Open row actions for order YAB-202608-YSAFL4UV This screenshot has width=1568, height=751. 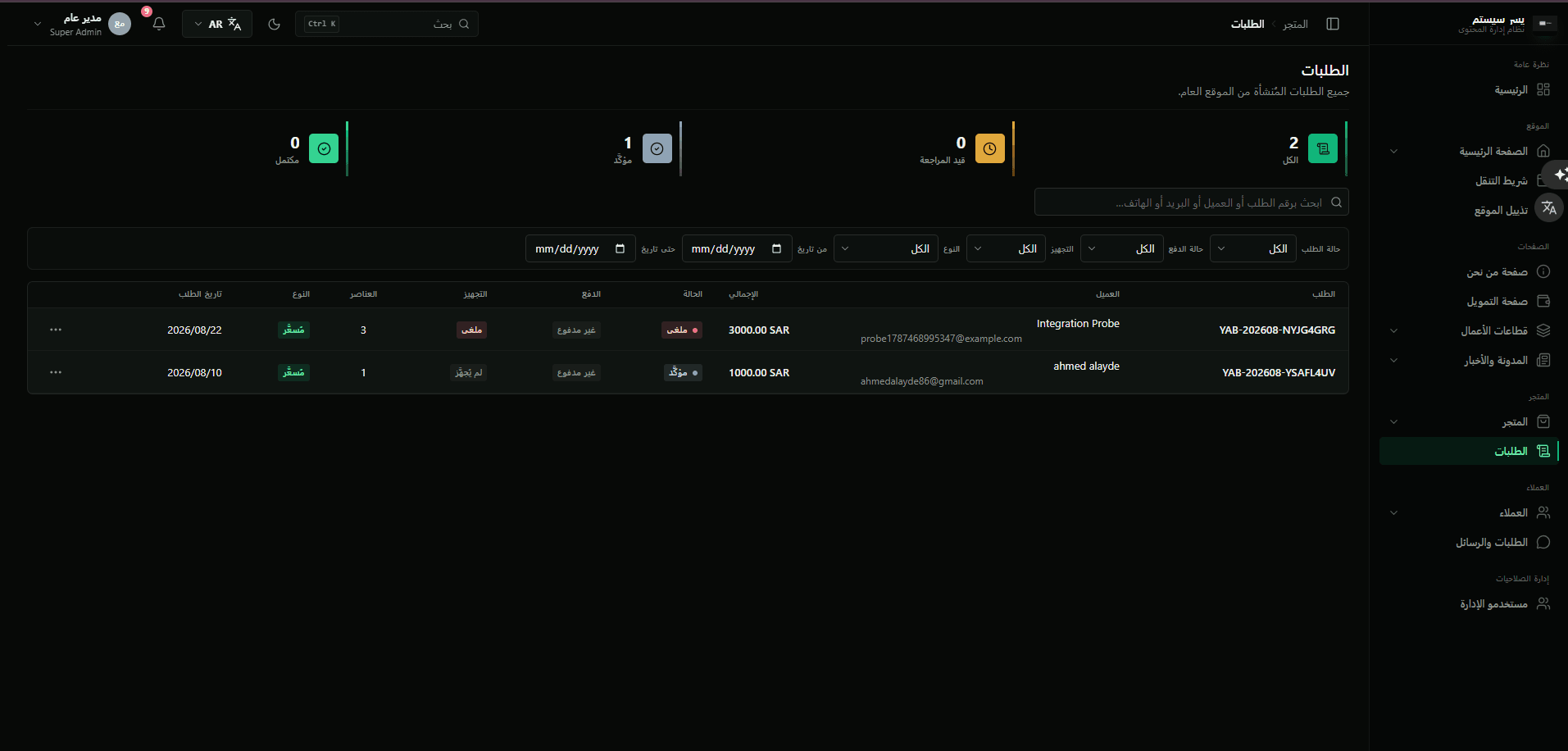pos(56,372)
